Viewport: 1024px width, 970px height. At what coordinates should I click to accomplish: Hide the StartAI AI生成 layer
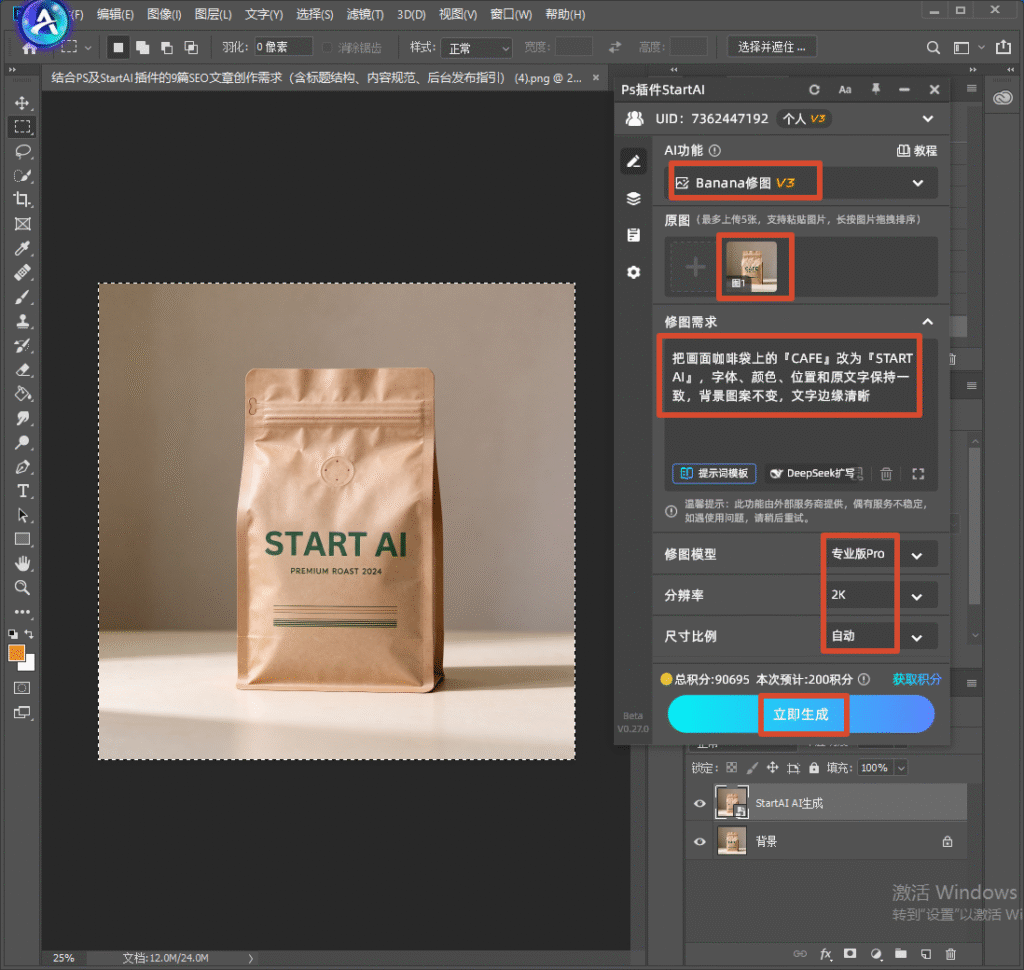click(699, 803)
